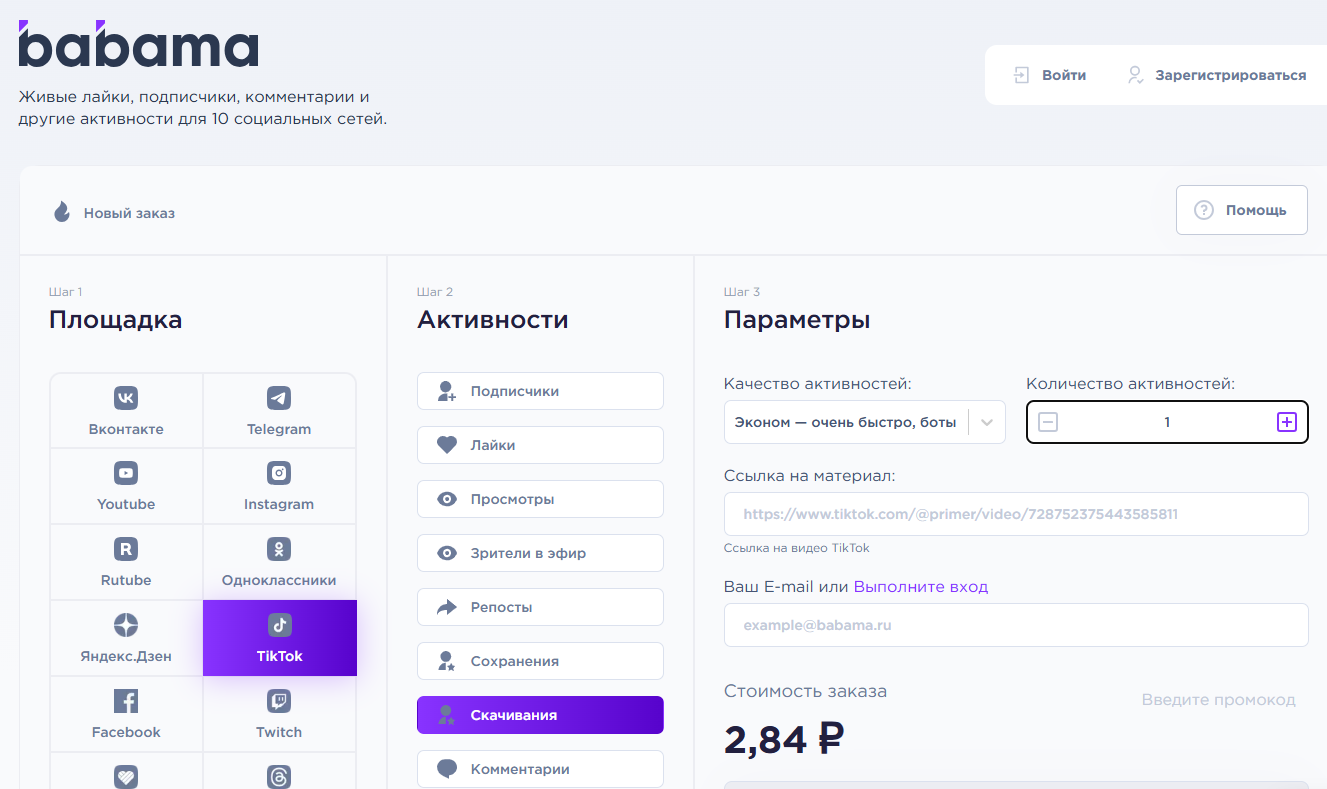Click the order price 2,84 ₽

[x=784, y=740]
